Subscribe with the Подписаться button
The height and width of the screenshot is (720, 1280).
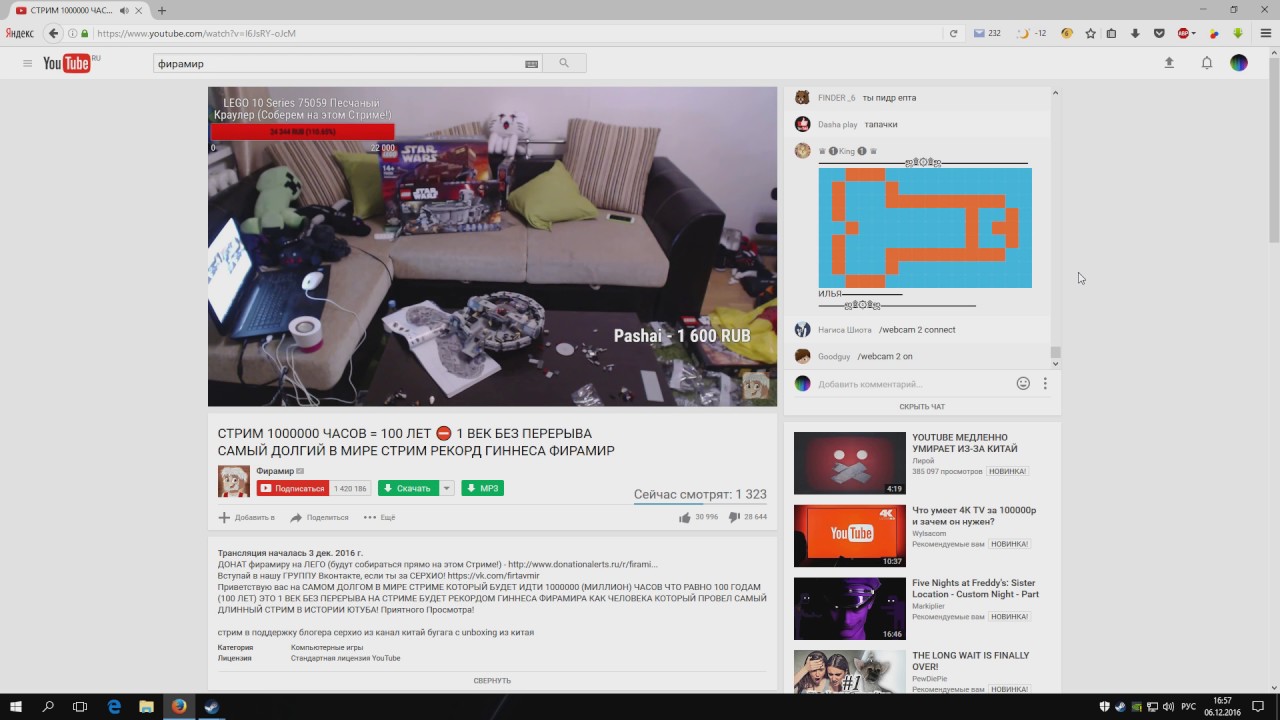pyautogui.click(x=293, y=488)
